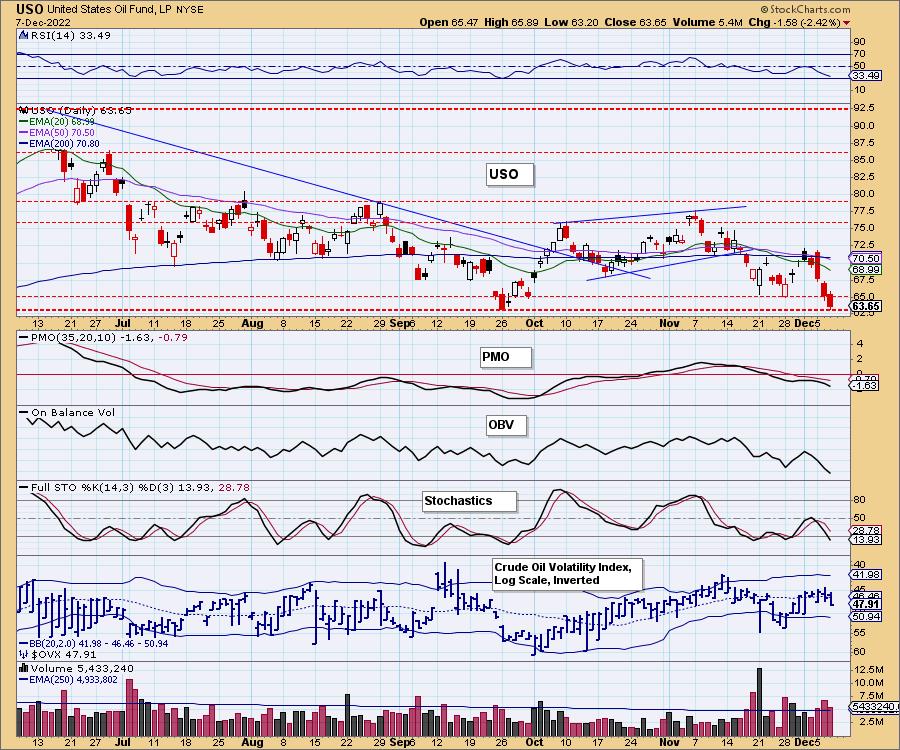Click the 92.5 price axis label

[x=863, y=108]
